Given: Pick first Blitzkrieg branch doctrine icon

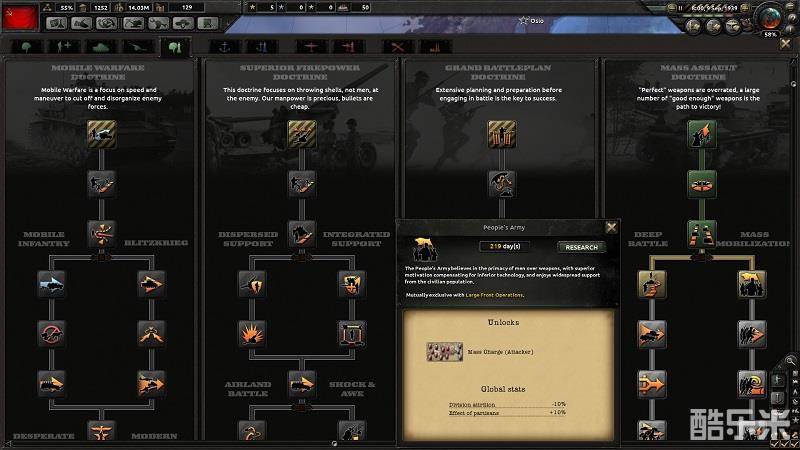Looking at the screenshot, I should pos(152,284).
